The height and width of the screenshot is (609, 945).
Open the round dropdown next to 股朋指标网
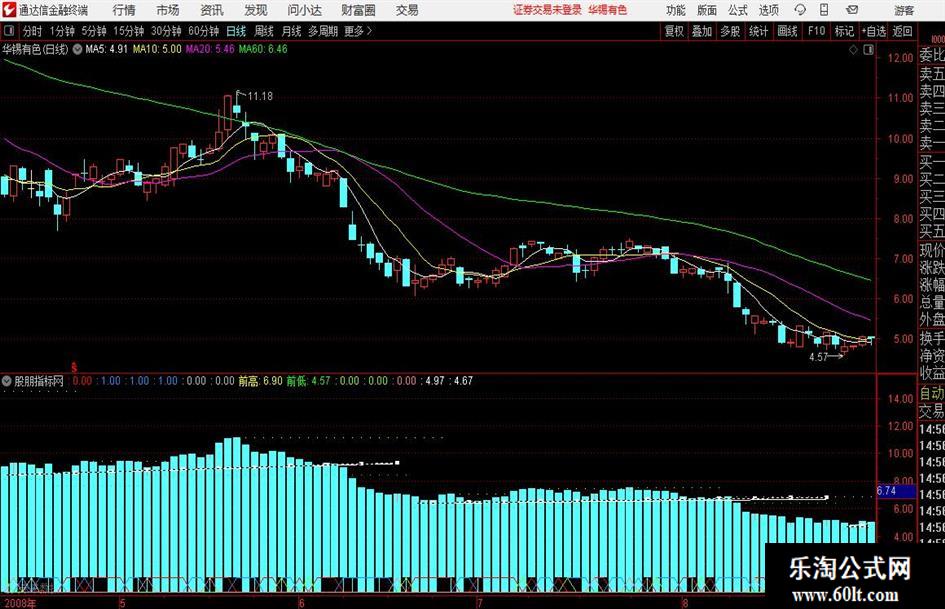click(x=7, y=381)
